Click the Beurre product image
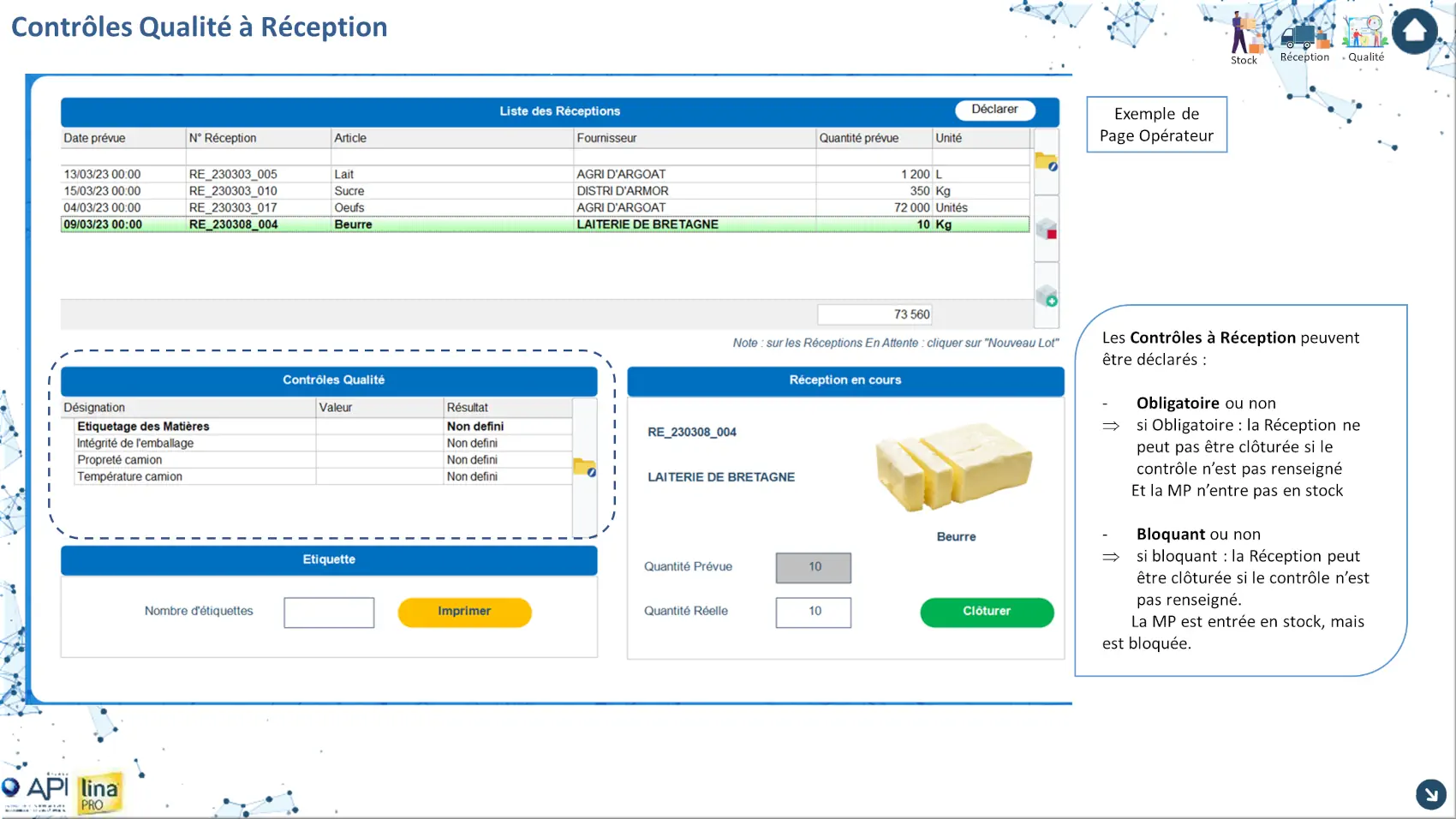This screenshot has height=819, width=1456. (953, 467)
